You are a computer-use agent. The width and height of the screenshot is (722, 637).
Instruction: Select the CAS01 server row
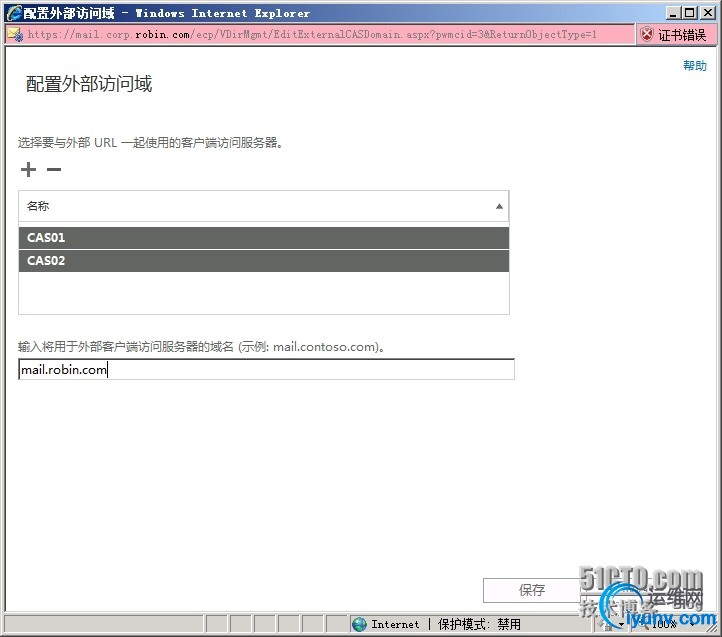tap(264, 238)
